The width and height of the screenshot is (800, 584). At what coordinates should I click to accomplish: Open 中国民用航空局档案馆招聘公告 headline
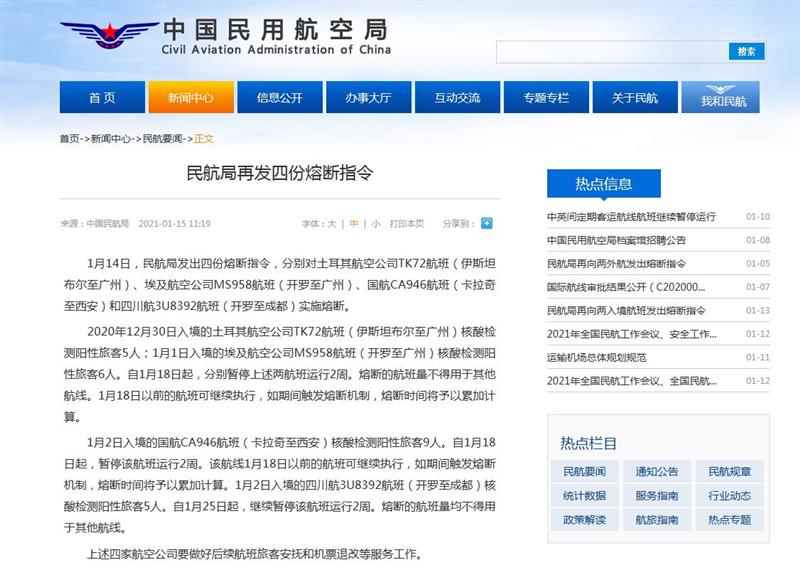tap(617, 240)
